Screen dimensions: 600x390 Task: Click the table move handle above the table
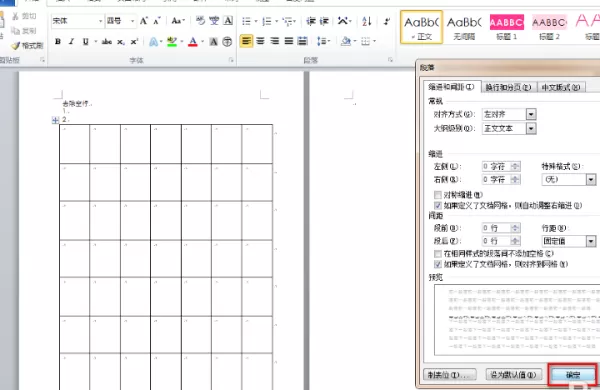(55, 120)
